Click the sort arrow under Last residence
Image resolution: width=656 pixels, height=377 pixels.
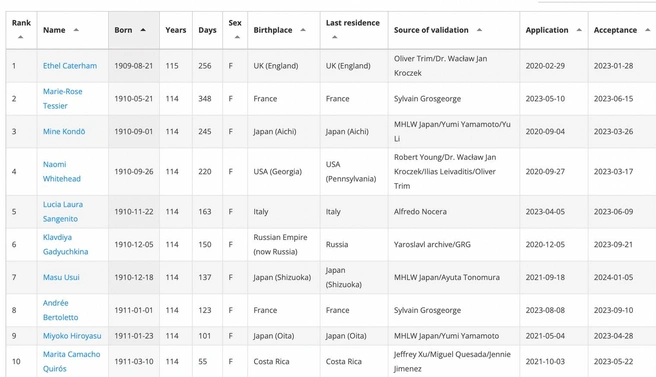335,37
